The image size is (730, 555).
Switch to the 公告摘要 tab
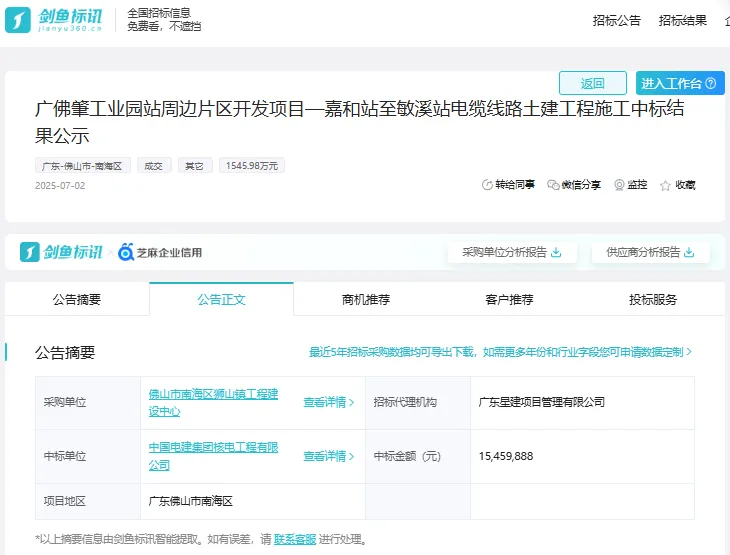click(77, 299)
